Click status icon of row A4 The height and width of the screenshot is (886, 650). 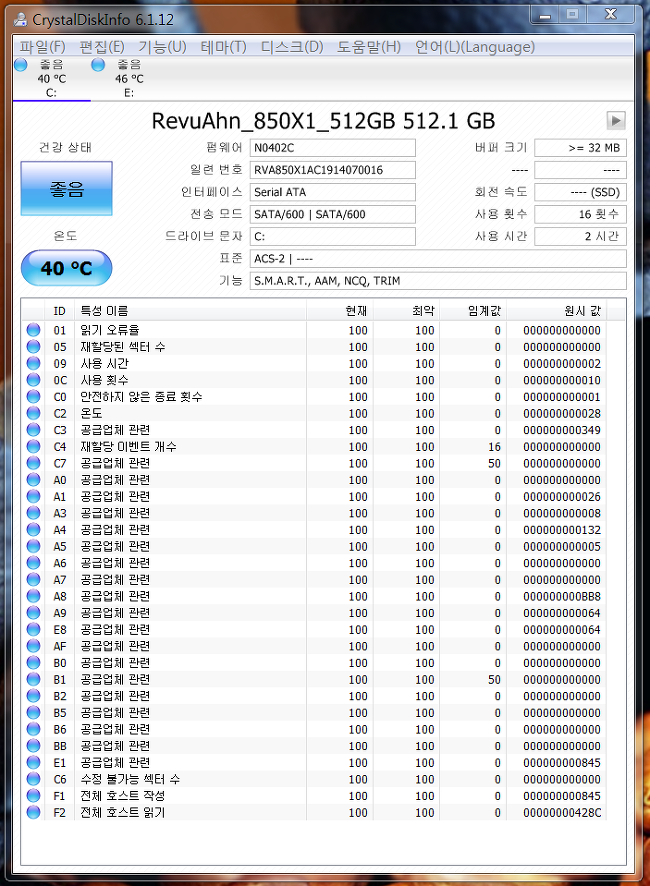33,529
